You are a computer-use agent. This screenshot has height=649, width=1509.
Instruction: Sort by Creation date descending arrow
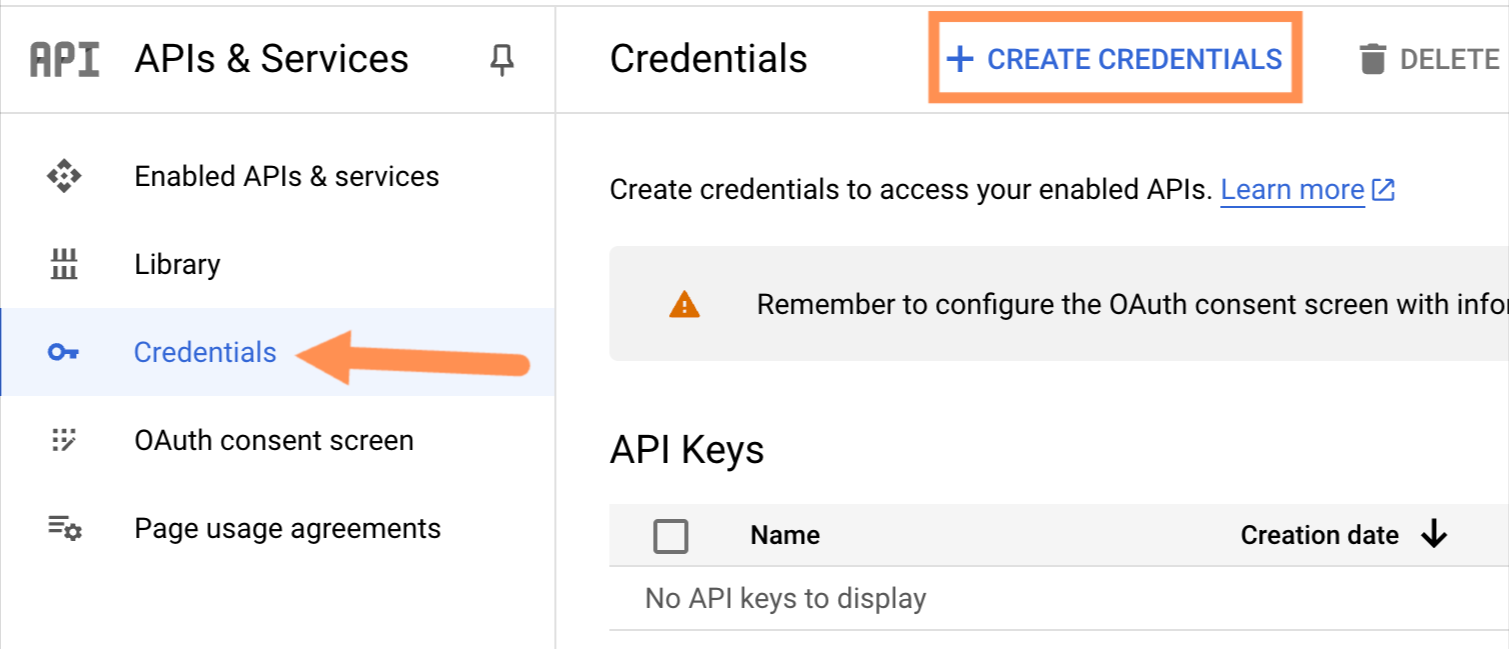1434,536
